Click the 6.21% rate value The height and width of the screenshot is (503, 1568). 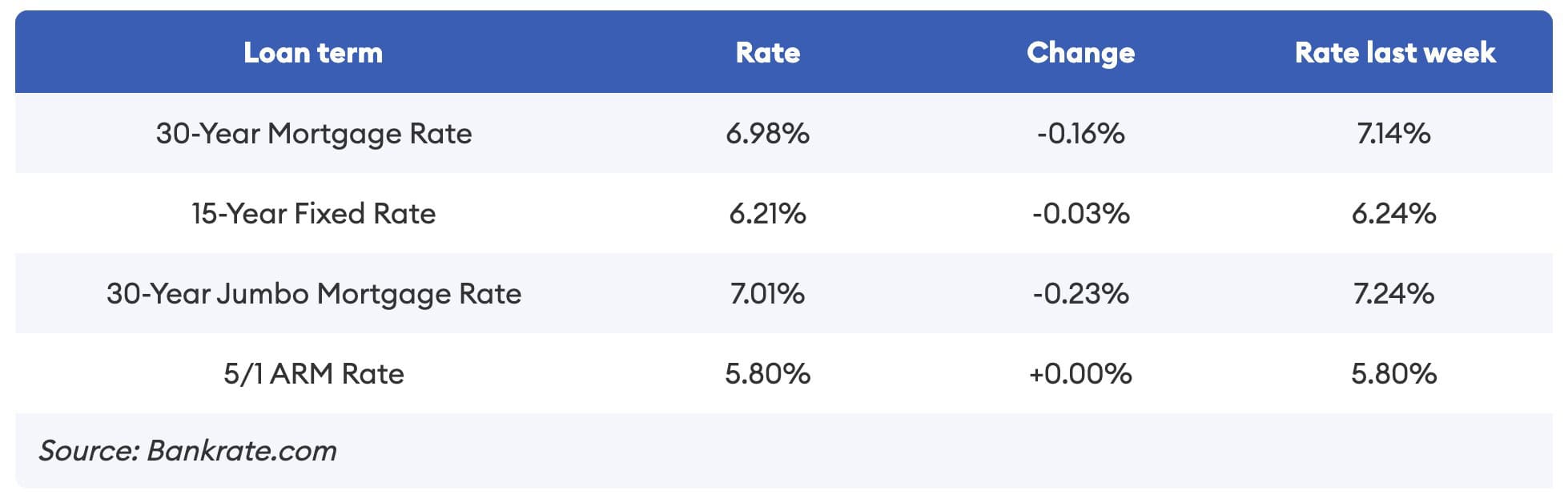coord(767,213)
